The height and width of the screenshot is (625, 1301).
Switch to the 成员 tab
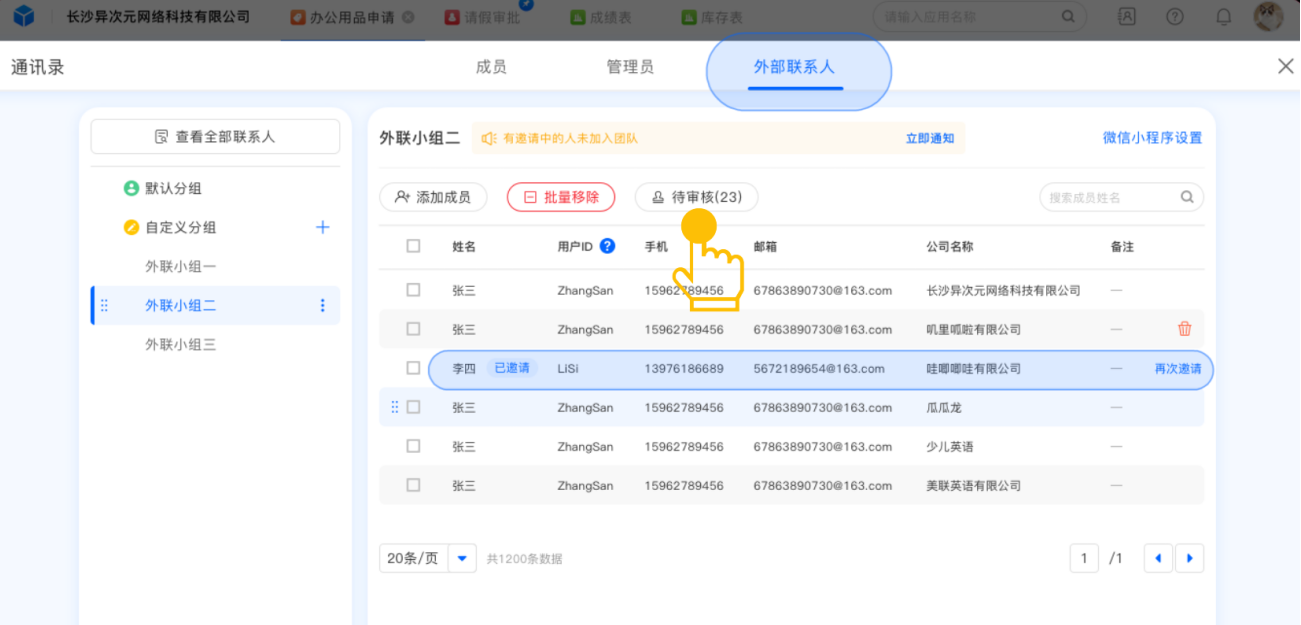coord(491,67)
